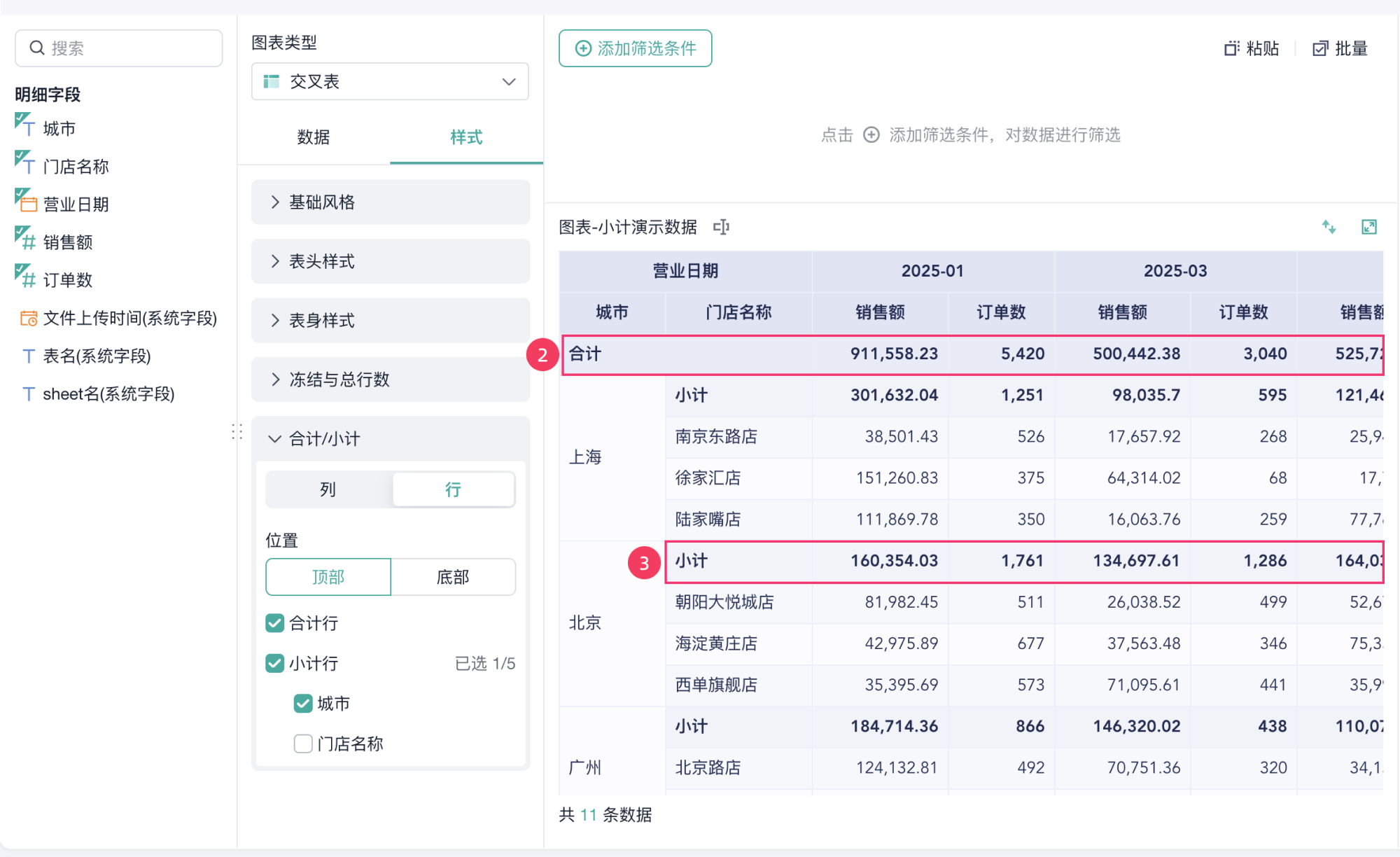The image size is (1400, 857).
Task: Select 顶部 position option
Action: point(328,577)
